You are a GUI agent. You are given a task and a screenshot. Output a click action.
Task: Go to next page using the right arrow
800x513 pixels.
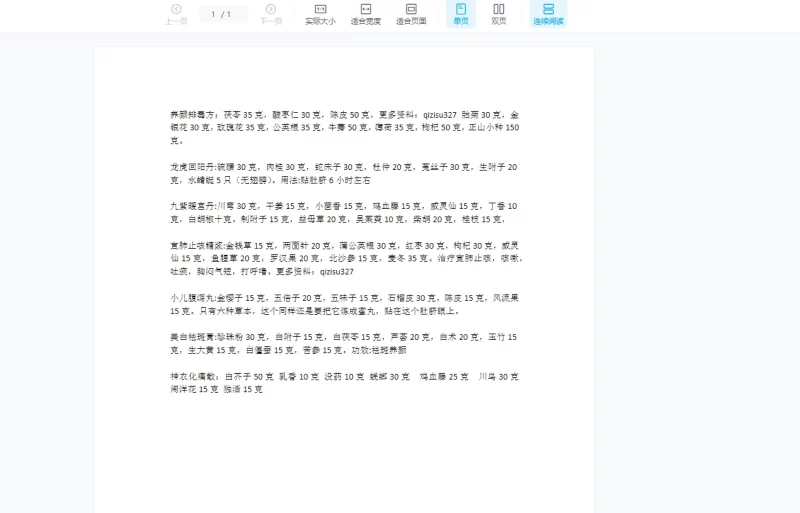271,9
